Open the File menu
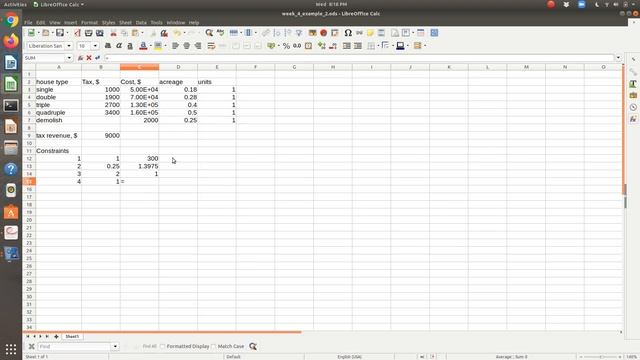Image resolution: width=640 pixels, height=360 pixels. 28,22
